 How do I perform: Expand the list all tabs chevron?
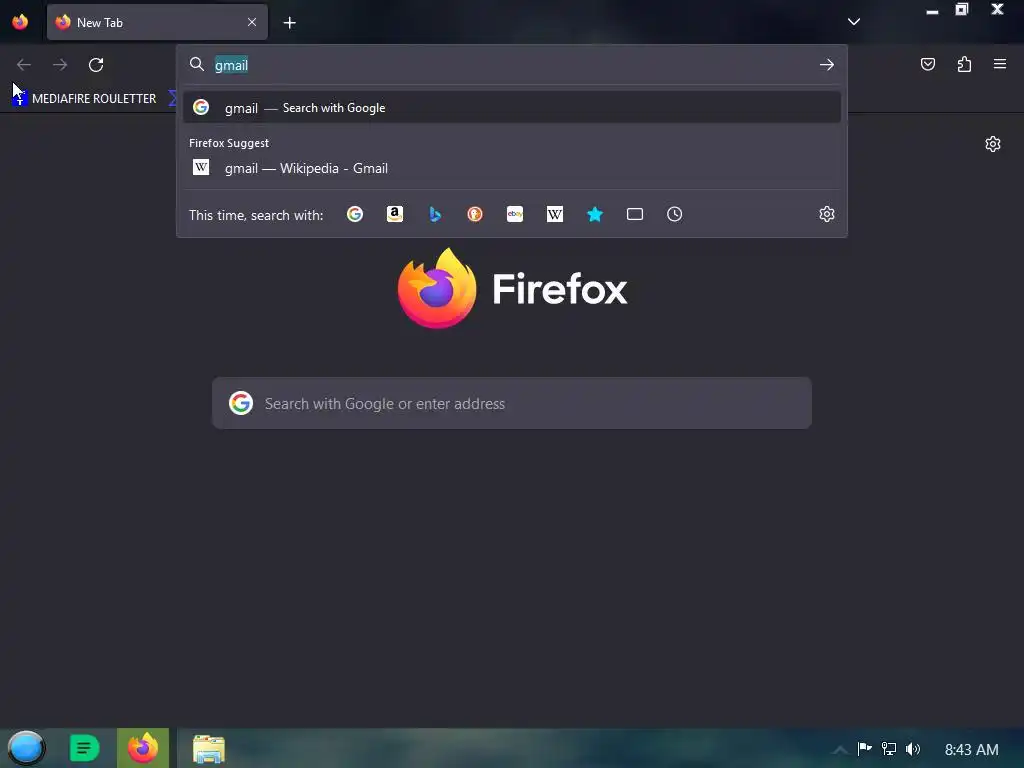click(854, 22)
